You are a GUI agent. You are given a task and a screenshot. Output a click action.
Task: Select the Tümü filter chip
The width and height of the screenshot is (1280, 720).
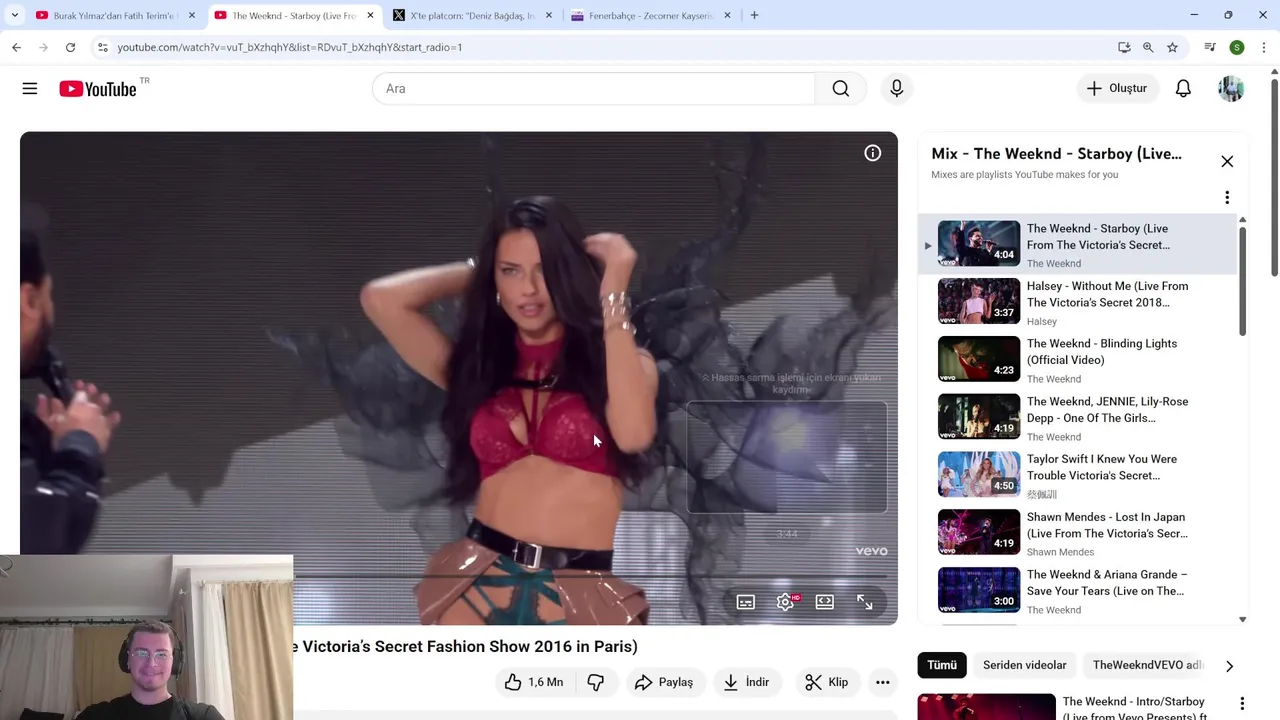point(941,665)
